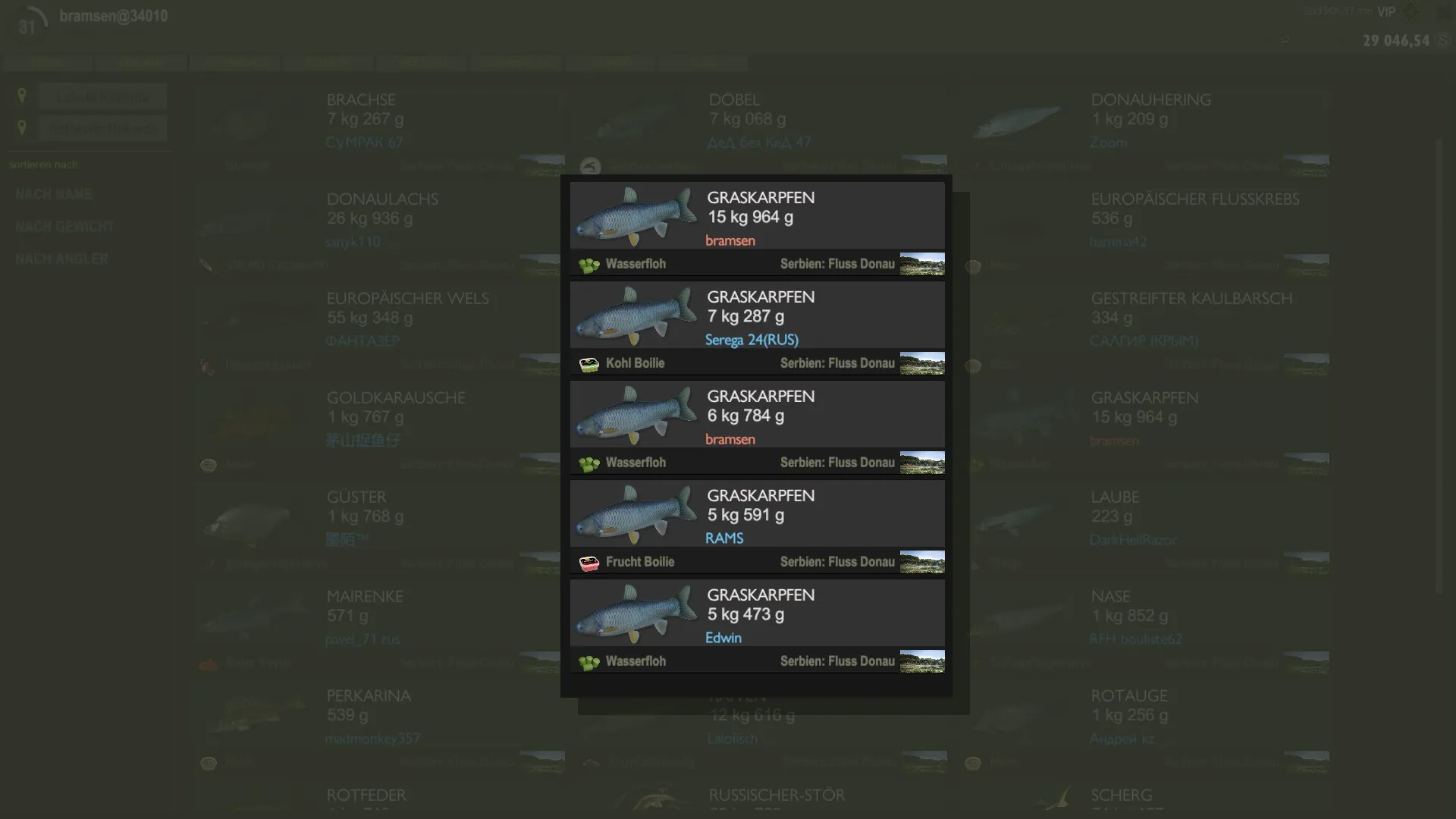Click the Frucht Boilie bait icon

tap(589, 563)
